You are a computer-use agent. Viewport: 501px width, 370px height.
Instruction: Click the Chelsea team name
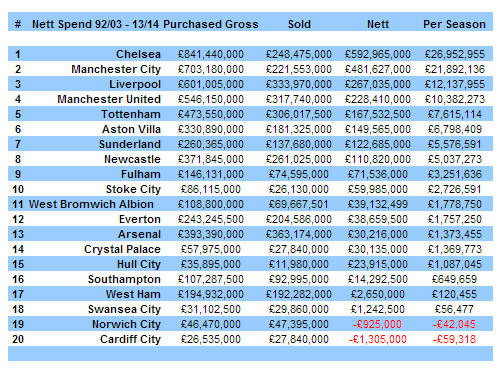(138, 54)
